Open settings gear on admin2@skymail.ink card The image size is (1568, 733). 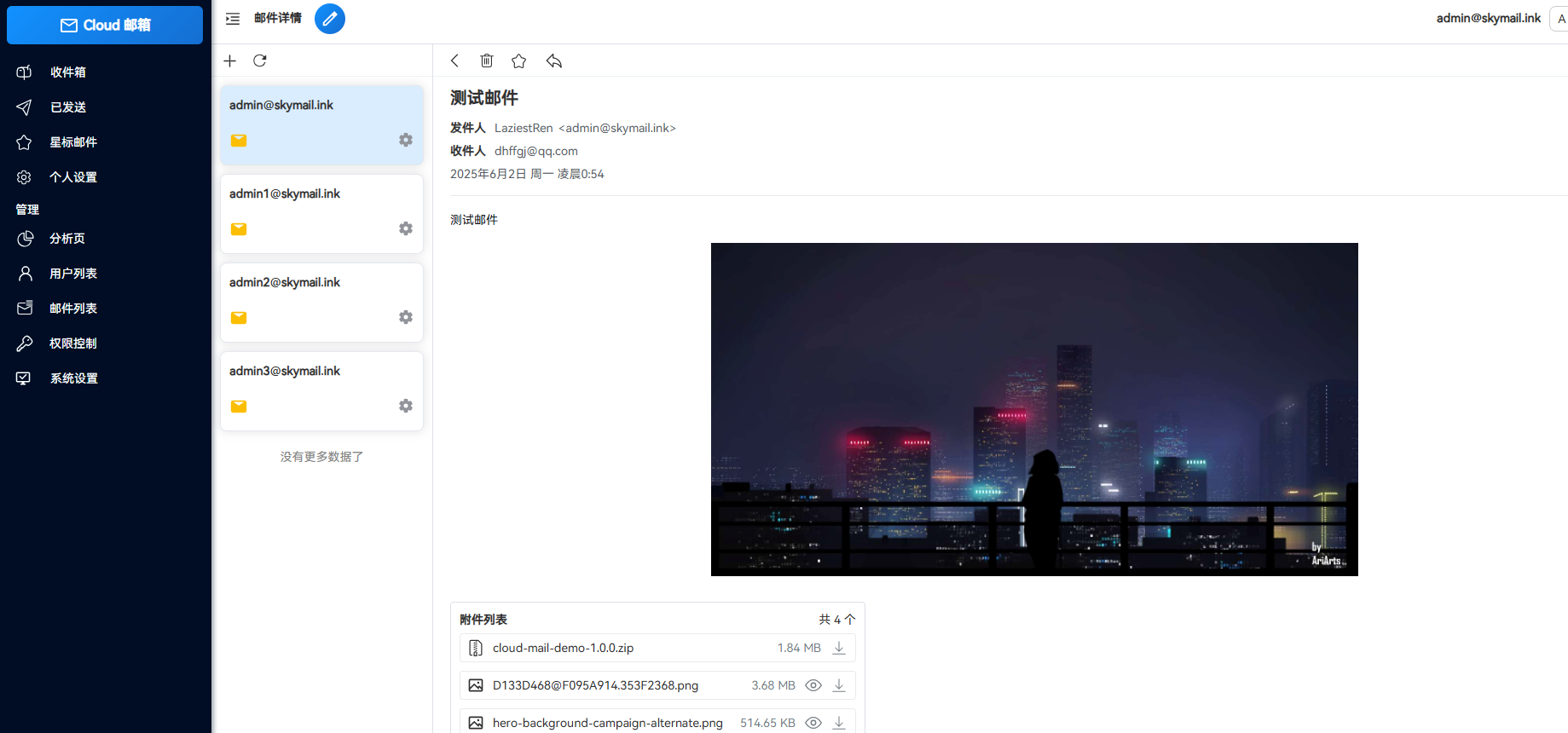[x=406, y=317]
